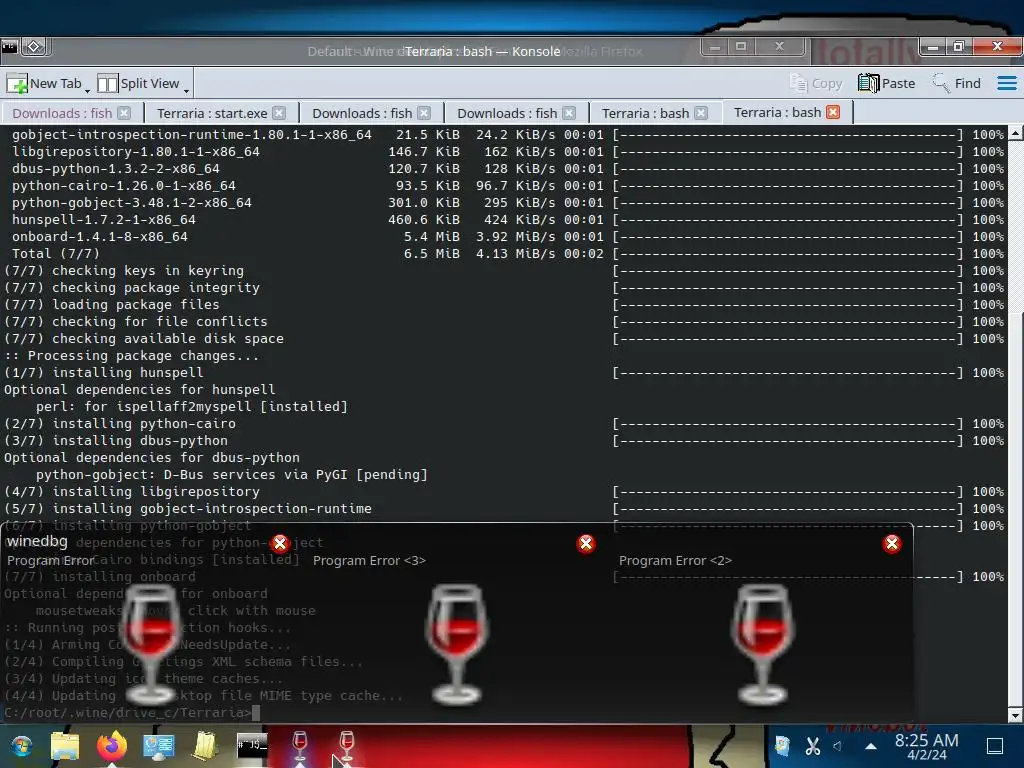Click ':: Processing package changes...' line
This screenshot has width=1024, height=768.
click(x=131, y=355)
